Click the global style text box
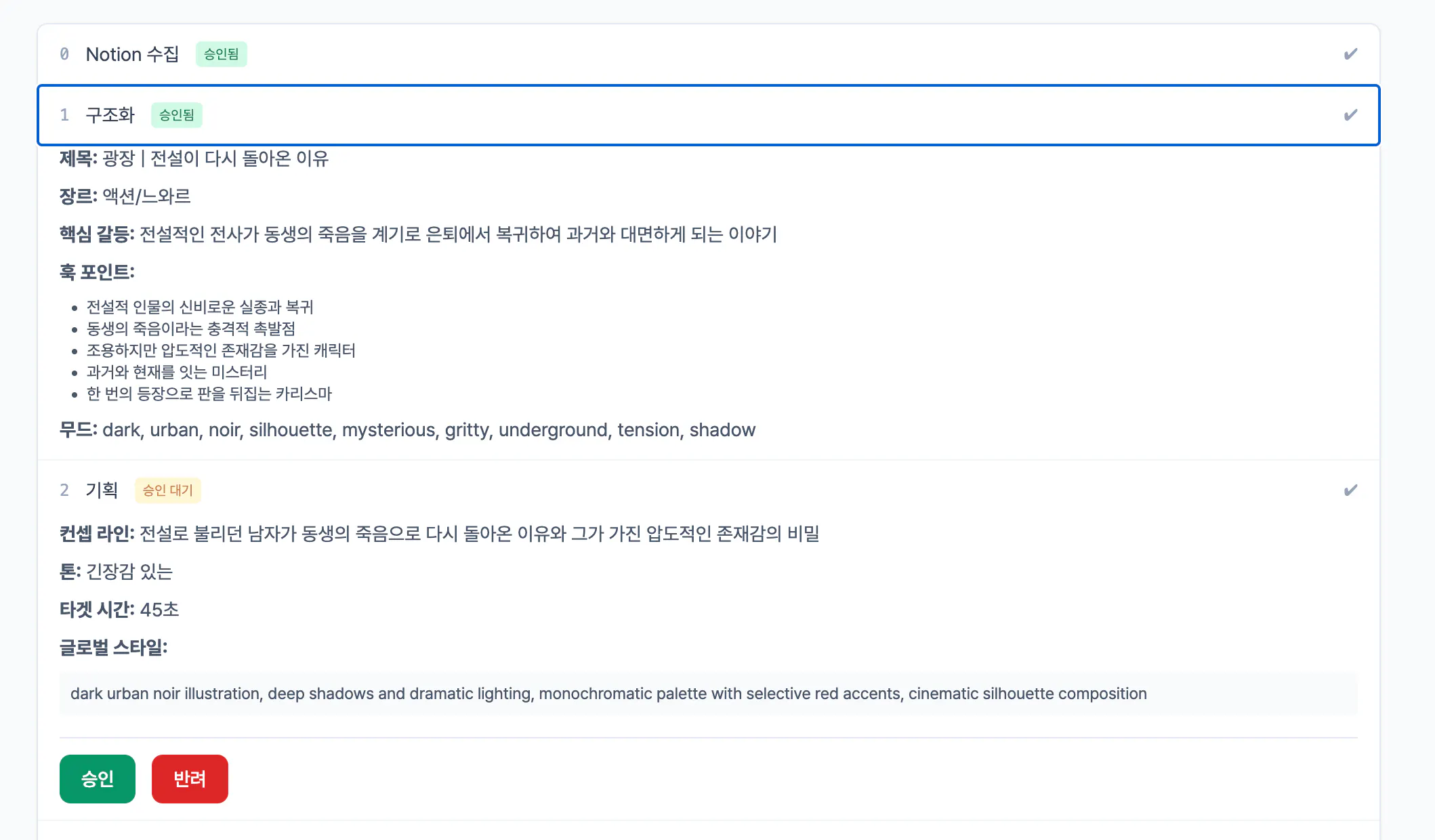The width and height of the screenshot is (1435, 840). 708,694
